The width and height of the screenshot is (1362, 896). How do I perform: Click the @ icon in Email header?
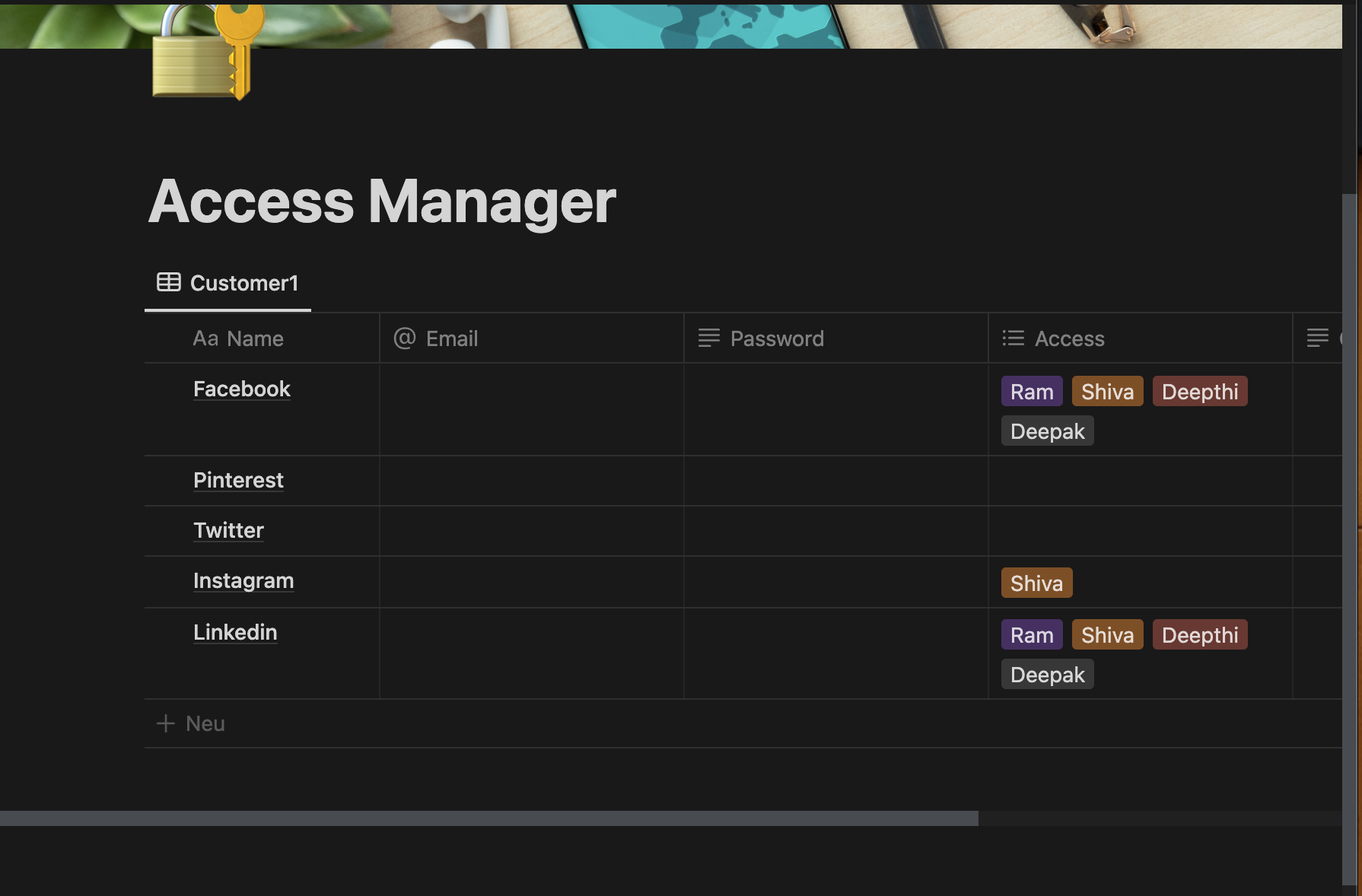[x=405, y=338]
